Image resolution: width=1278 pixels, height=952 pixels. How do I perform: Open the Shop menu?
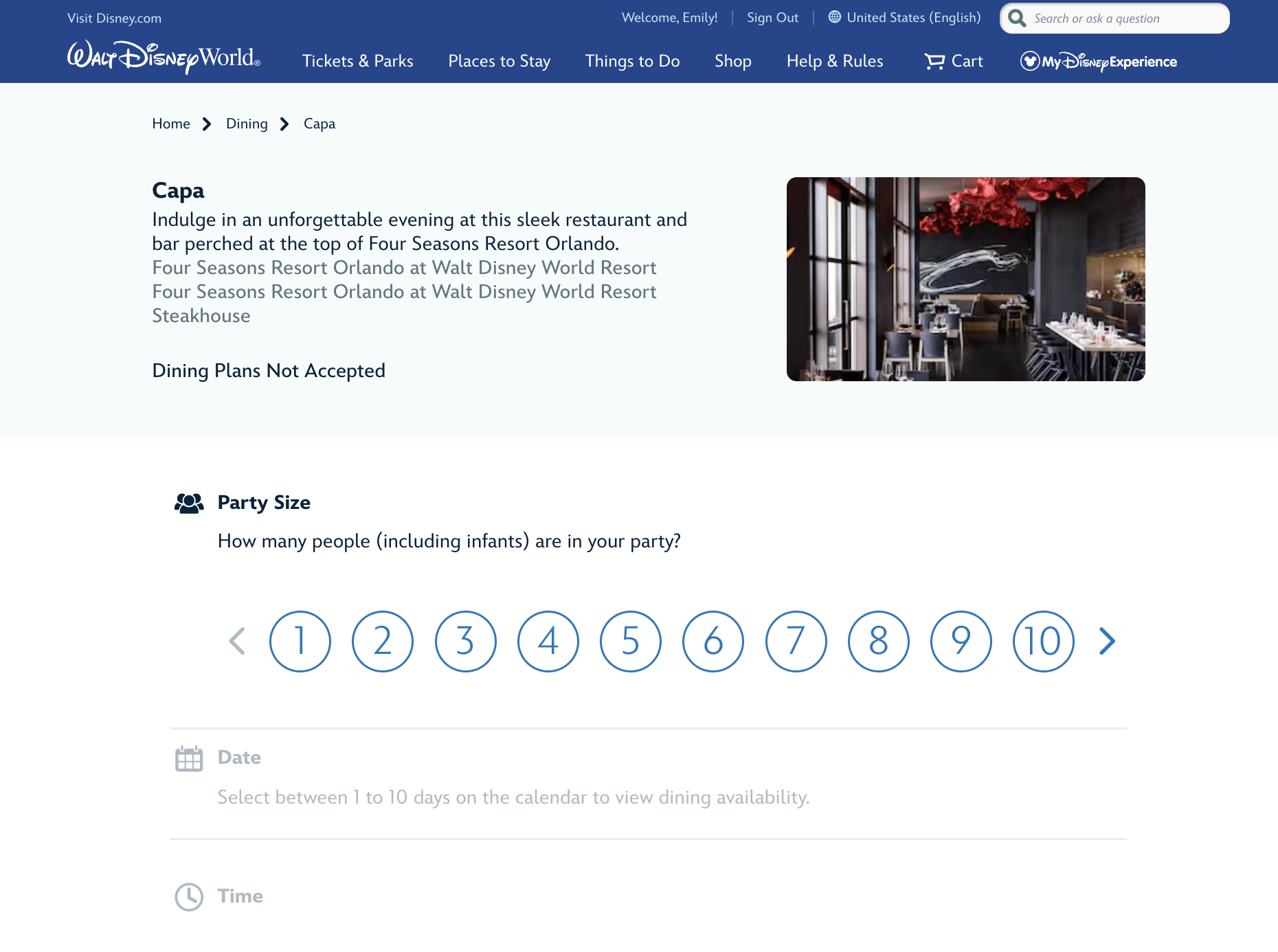(733, 61)
